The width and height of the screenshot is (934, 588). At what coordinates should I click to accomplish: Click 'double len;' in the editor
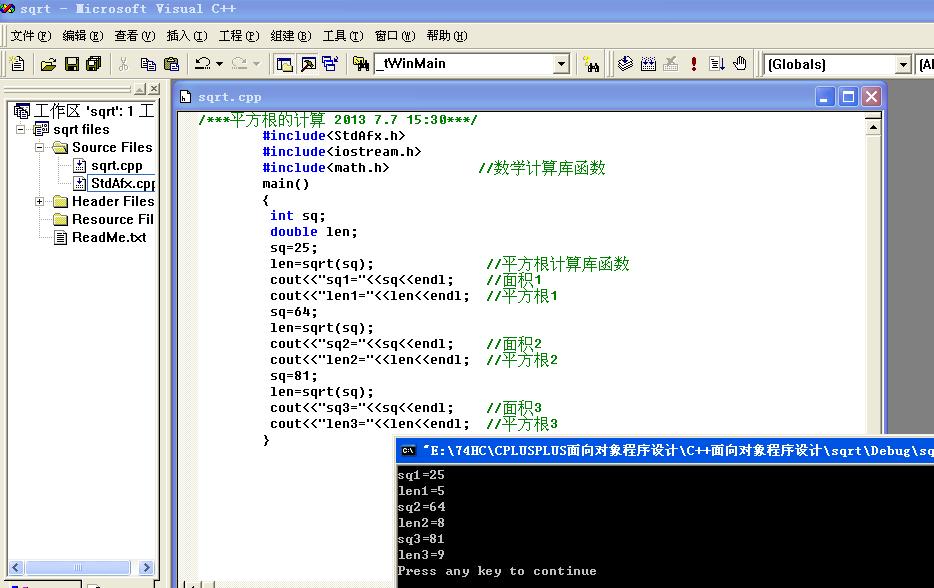313,232
